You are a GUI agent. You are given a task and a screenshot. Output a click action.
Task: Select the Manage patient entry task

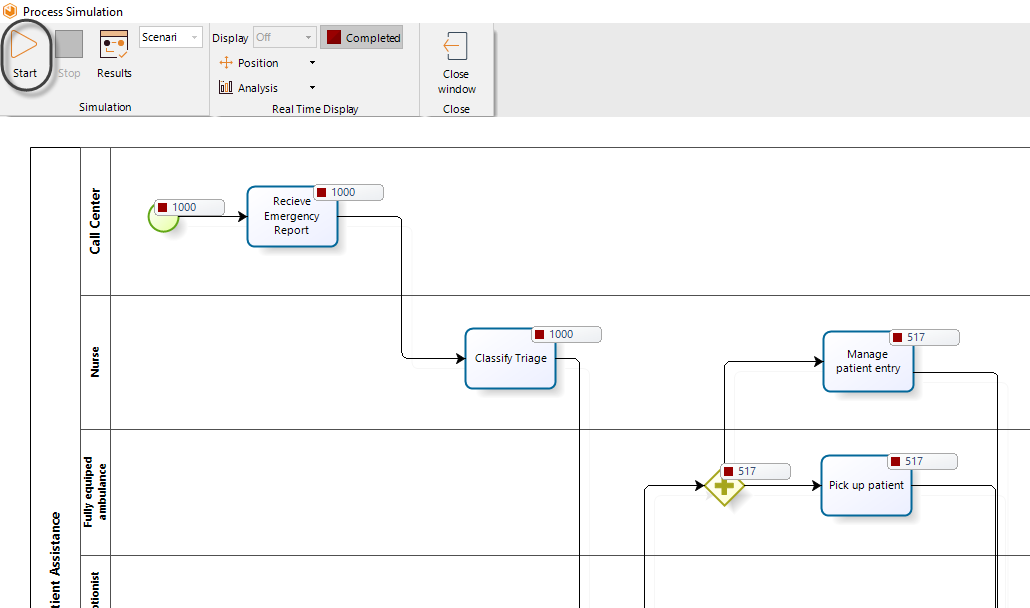(x=868, y=362)
